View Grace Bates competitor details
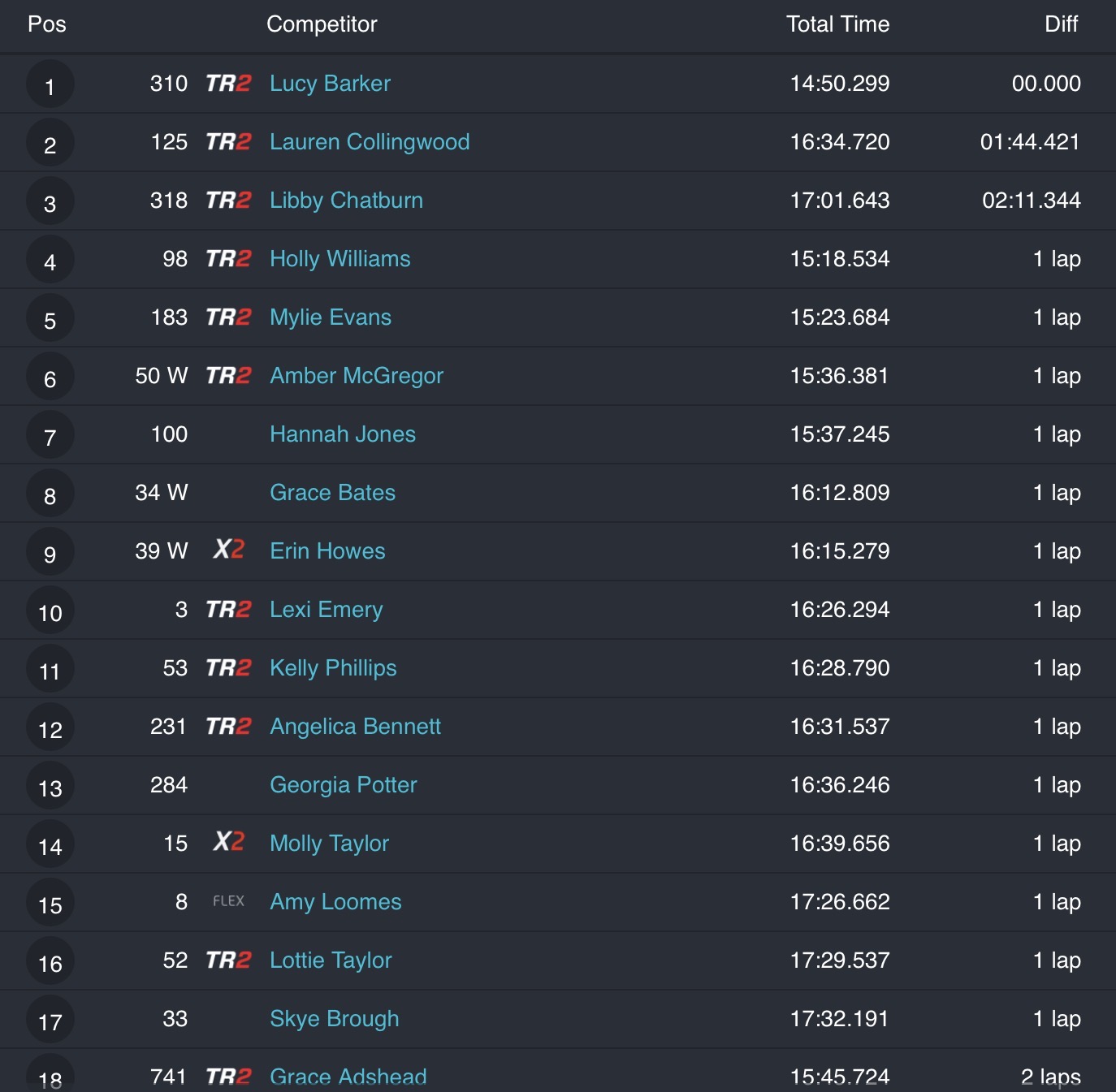 pyautogui.click(x=332, y=493)
